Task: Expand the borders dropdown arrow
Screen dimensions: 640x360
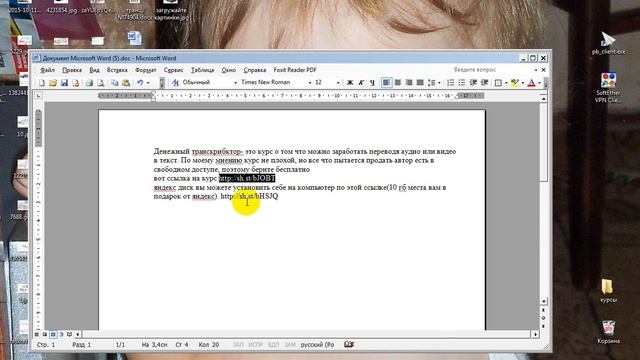Action: [x=506, y=83]
